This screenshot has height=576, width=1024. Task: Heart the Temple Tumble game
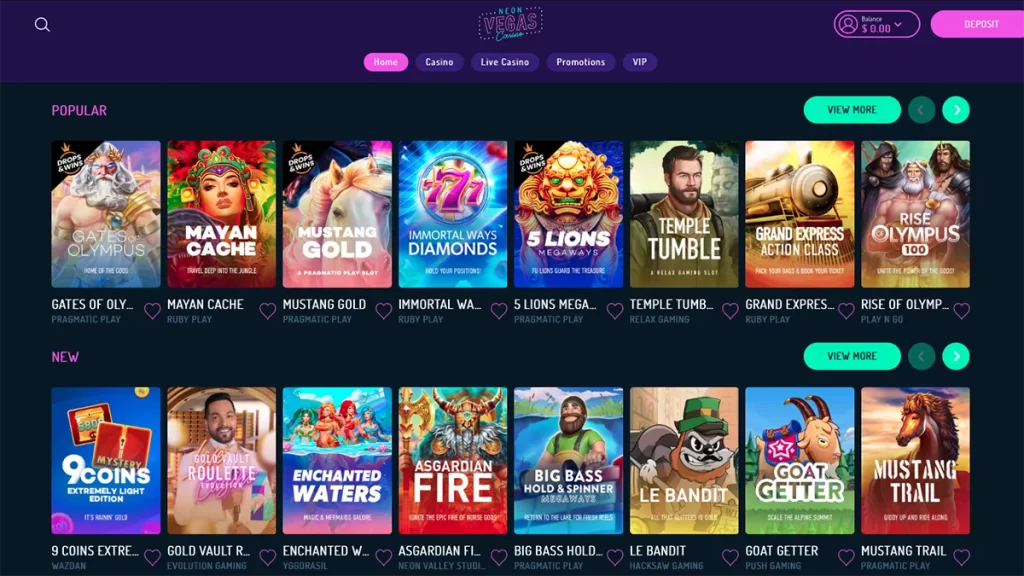[x=730, y=311]
